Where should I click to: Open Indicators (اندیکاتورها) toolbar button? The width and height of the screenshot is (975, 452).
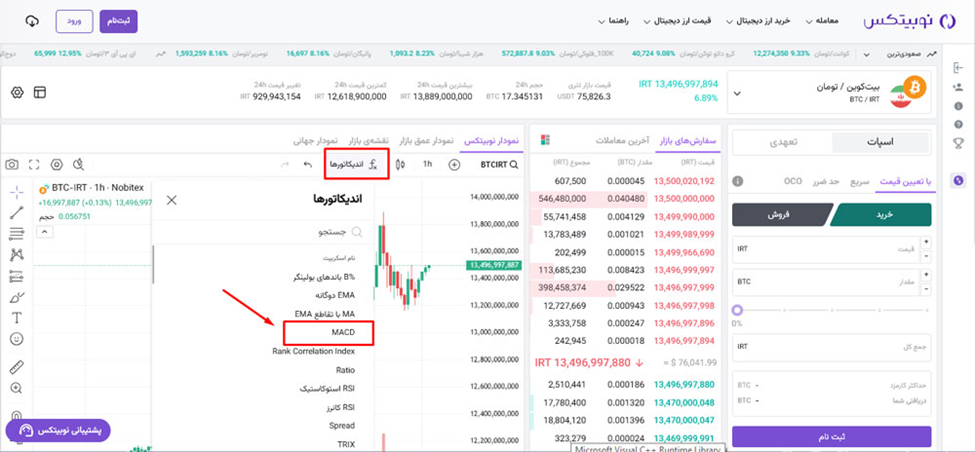coord(356,164)
